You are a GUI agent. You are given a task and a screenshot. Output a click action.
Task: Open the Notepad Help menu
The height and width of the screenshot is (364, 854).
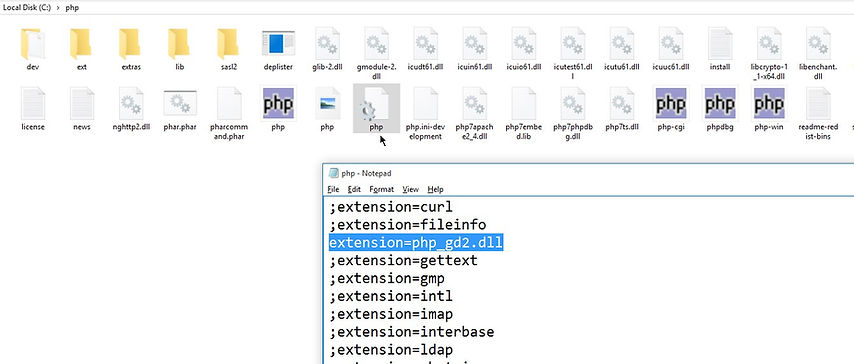pyautogui.click(x=435, y=189)
